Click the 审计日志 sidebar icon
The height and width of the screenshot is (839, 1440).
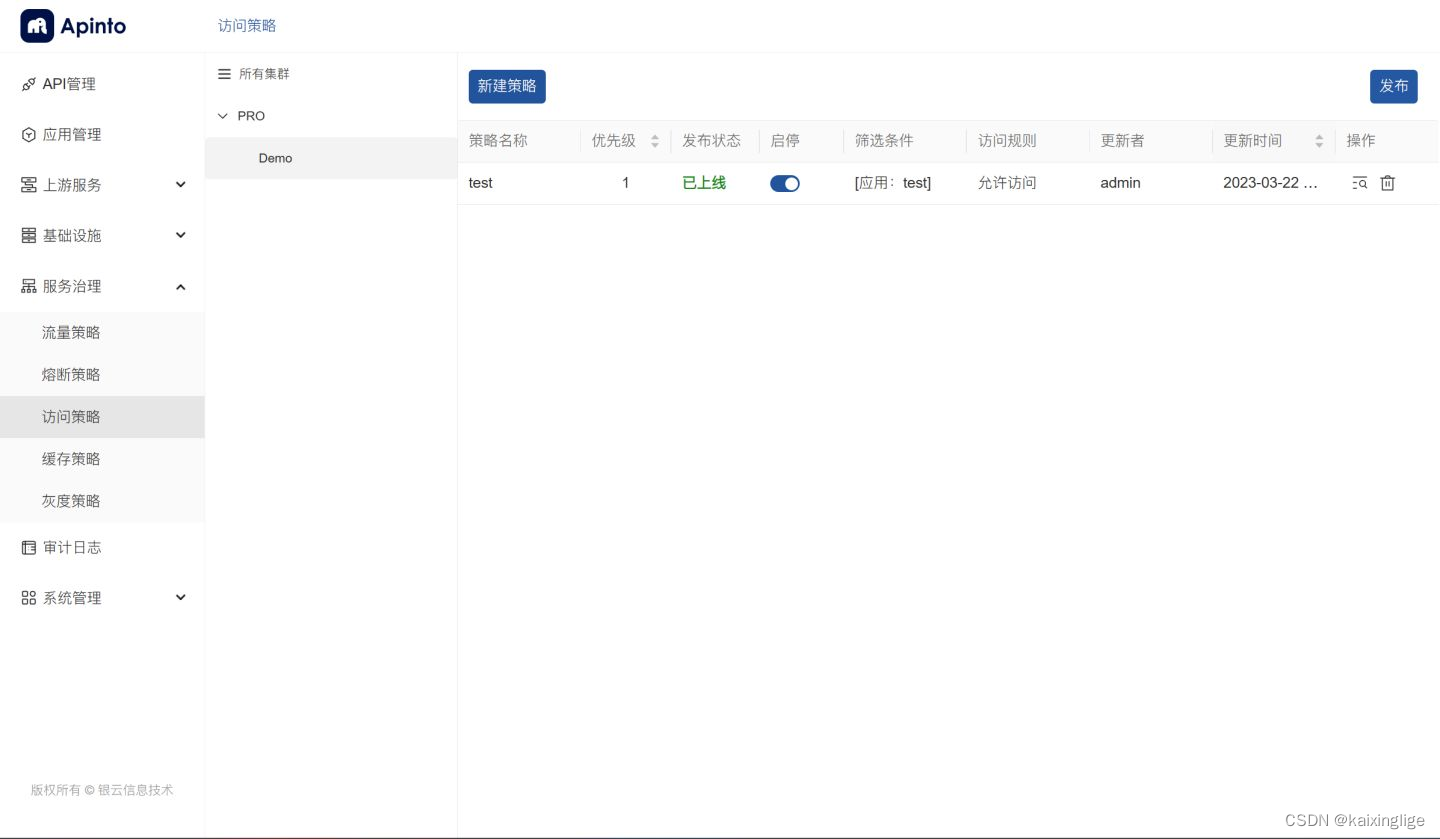pos(28,548)
